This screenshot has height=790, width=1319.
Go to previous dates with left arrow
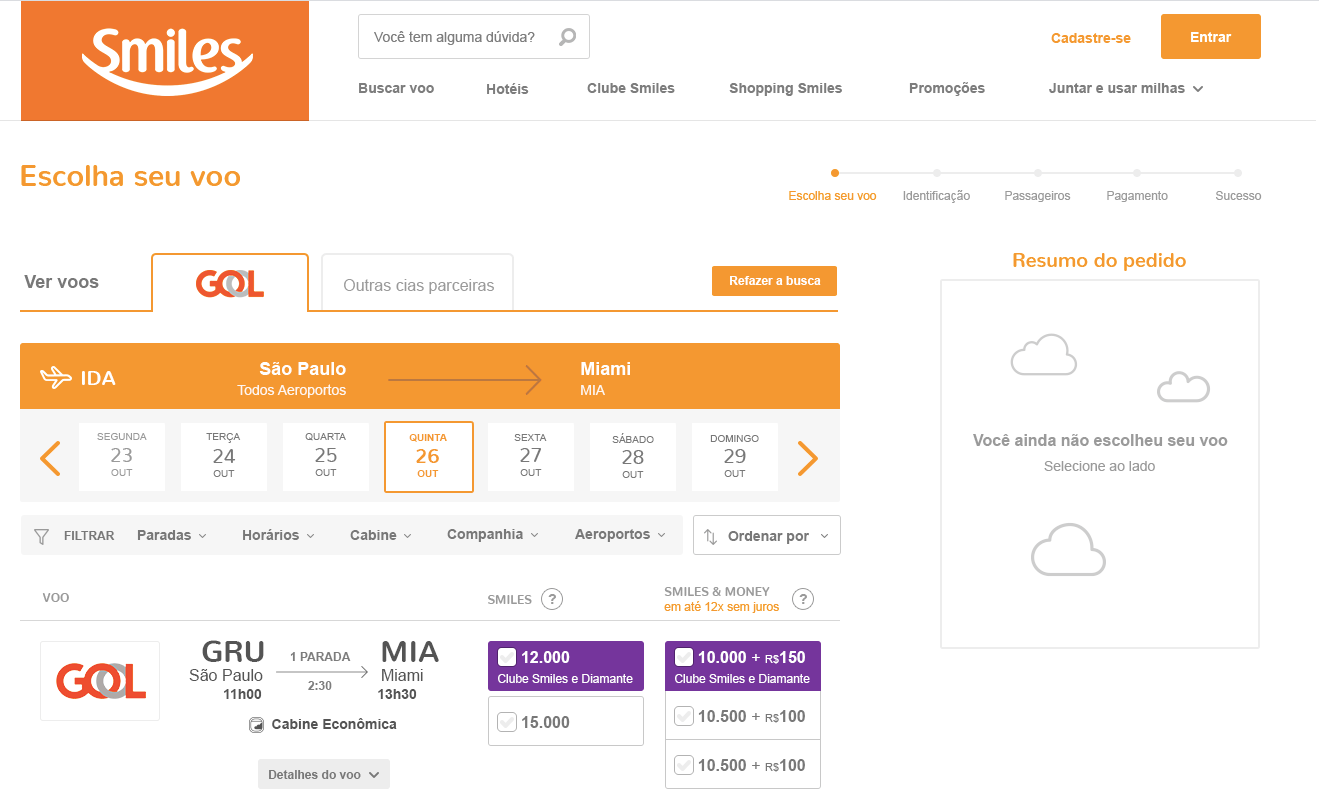[50, 458]
